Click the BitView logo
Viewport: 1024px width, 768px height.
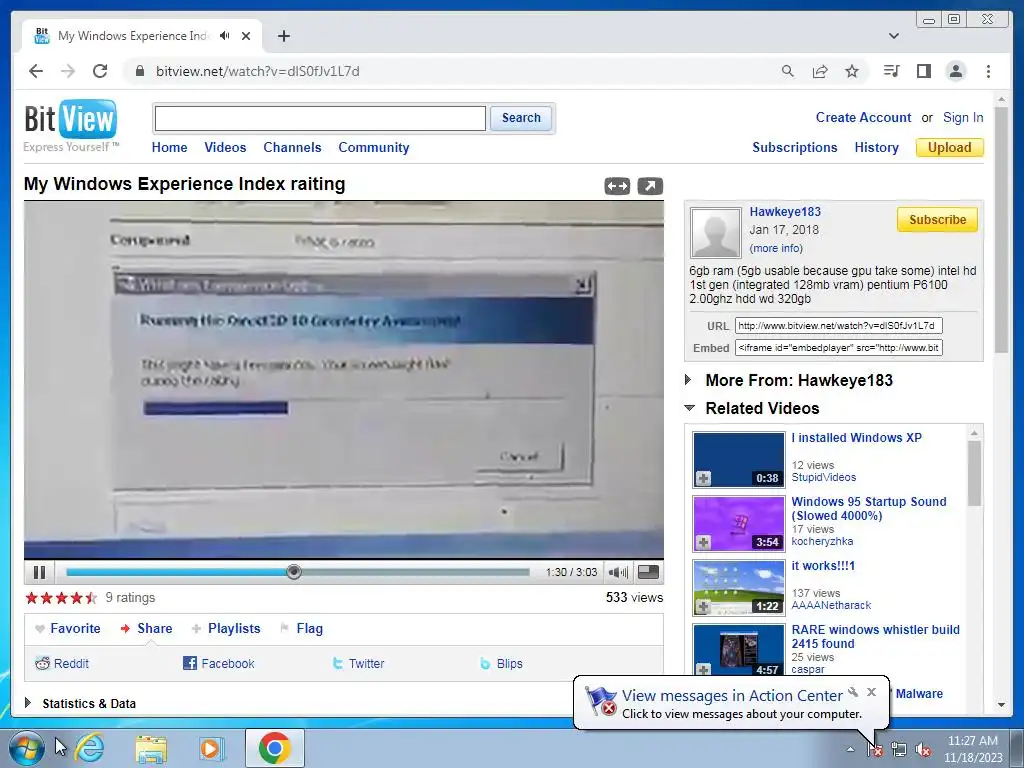coord(71,126)
